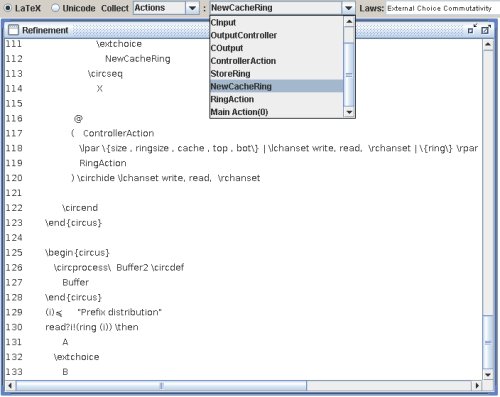The height and width of the screenshot is (397, 500).
Task: Open the Laws field External Choice Commutativity
Action: [x=442, y=8]
